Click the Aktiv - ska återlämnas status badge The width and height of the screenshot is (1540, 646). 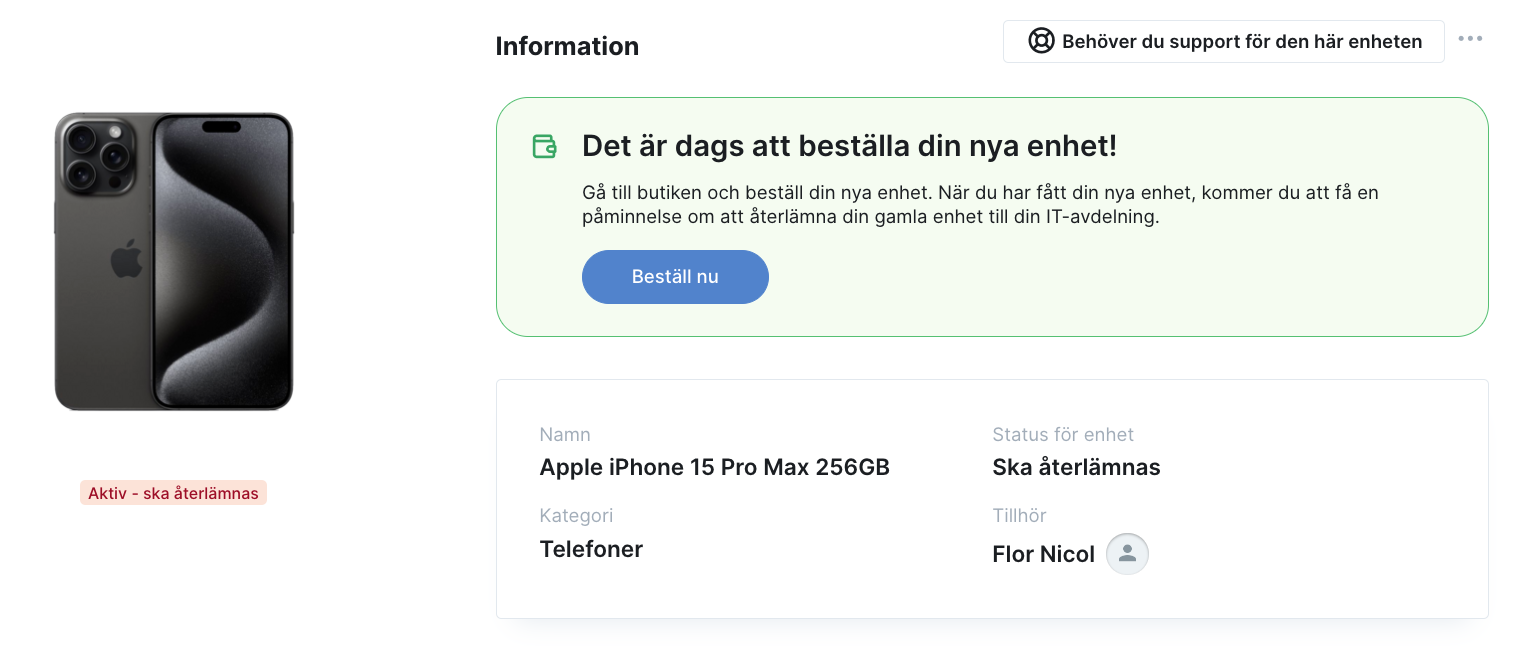pyautogui.click(x=174, y=493)
